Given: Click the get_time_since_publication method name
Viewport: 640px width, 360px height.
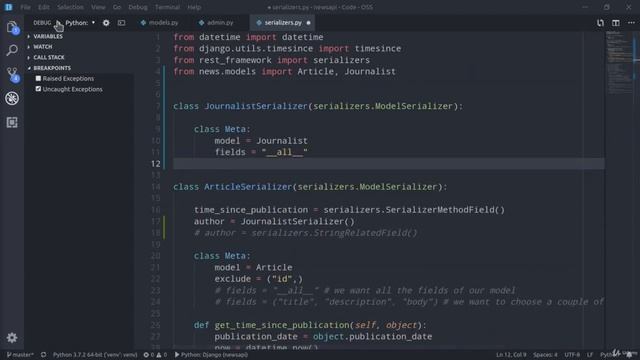Looking at the screenshot, I should pos(282,325).
